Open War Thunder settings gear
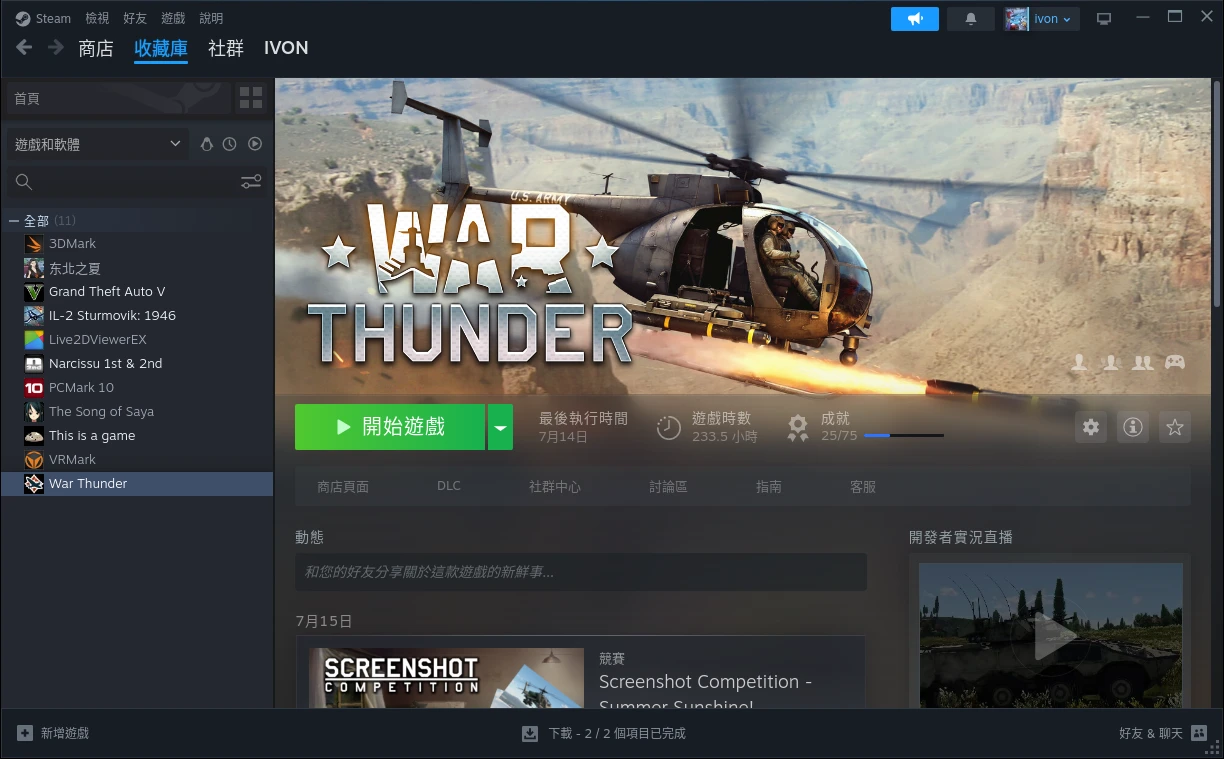 [x=1091, y=427]
